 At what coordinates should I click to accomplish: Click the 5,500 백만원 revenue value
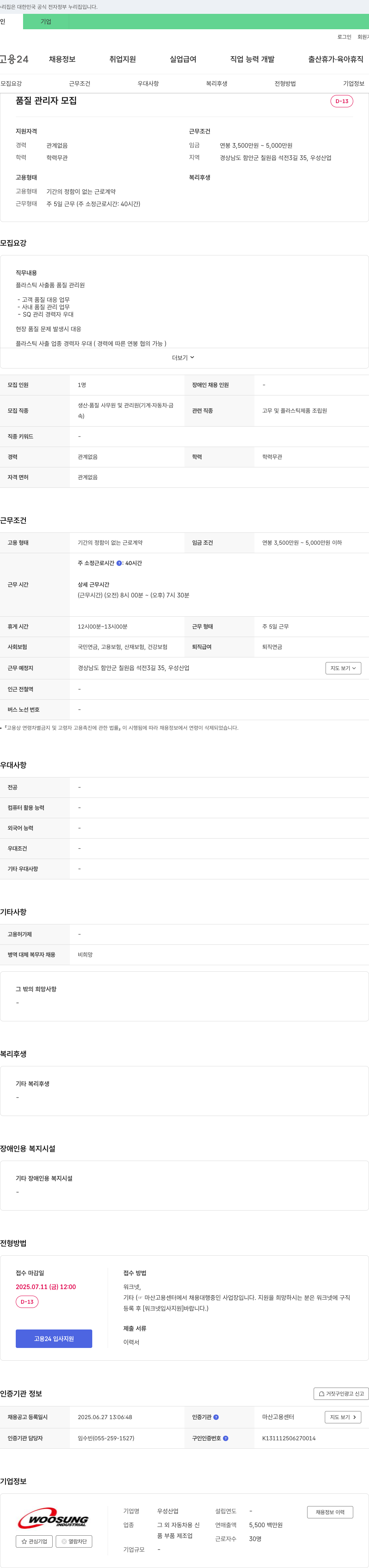[x=266, y=1525]
